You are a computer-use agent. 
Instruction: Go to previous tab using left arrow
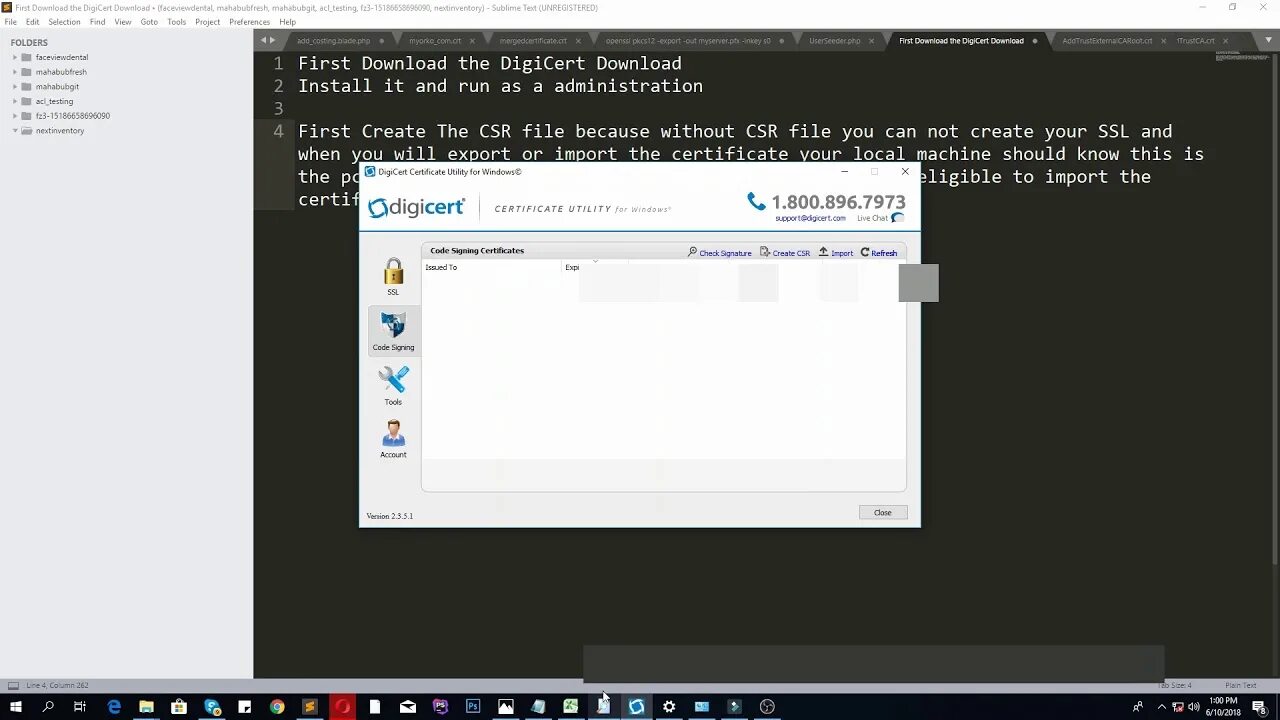(264, 40)
